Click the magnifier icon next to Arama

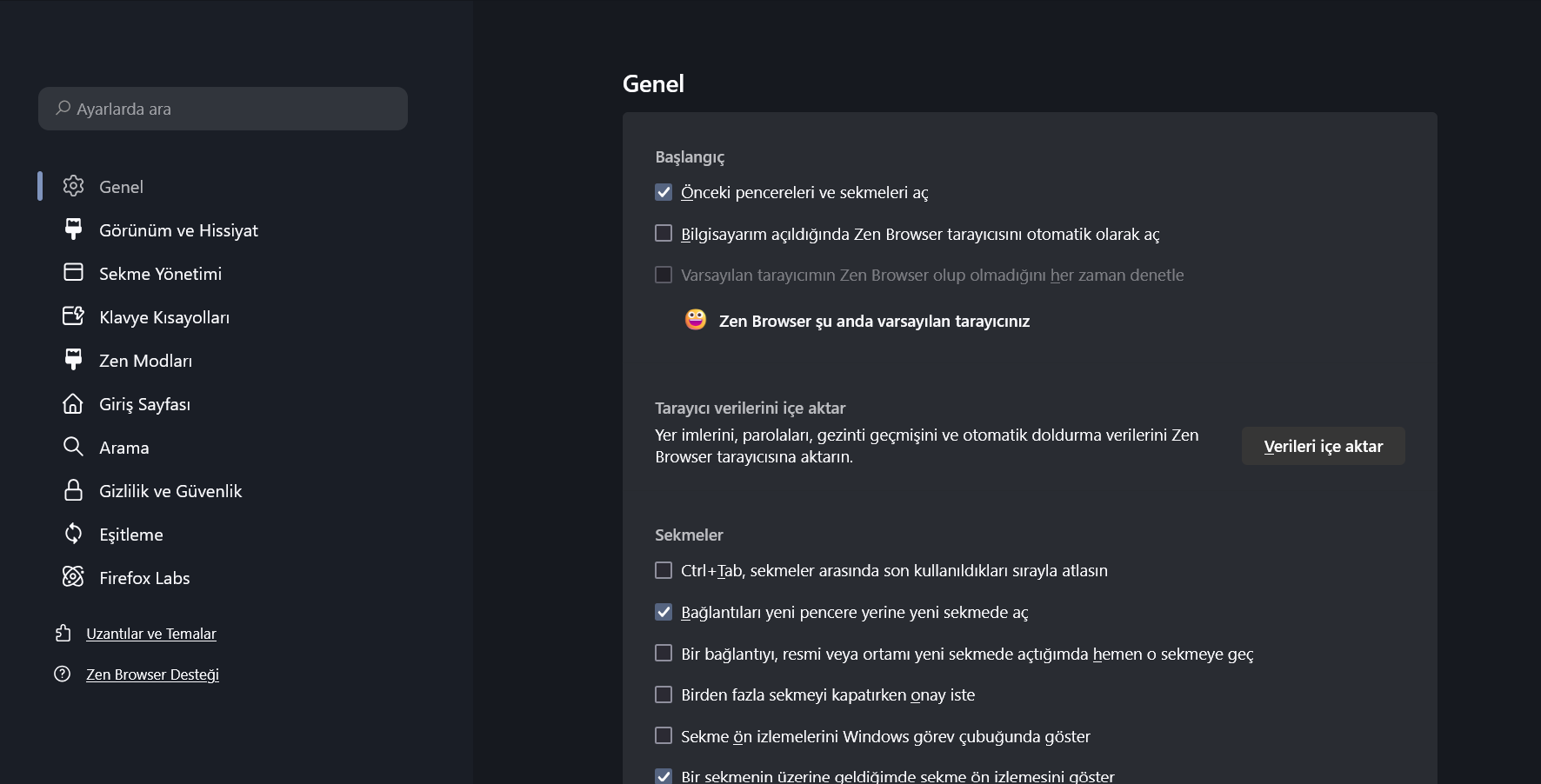pos(73,447)
